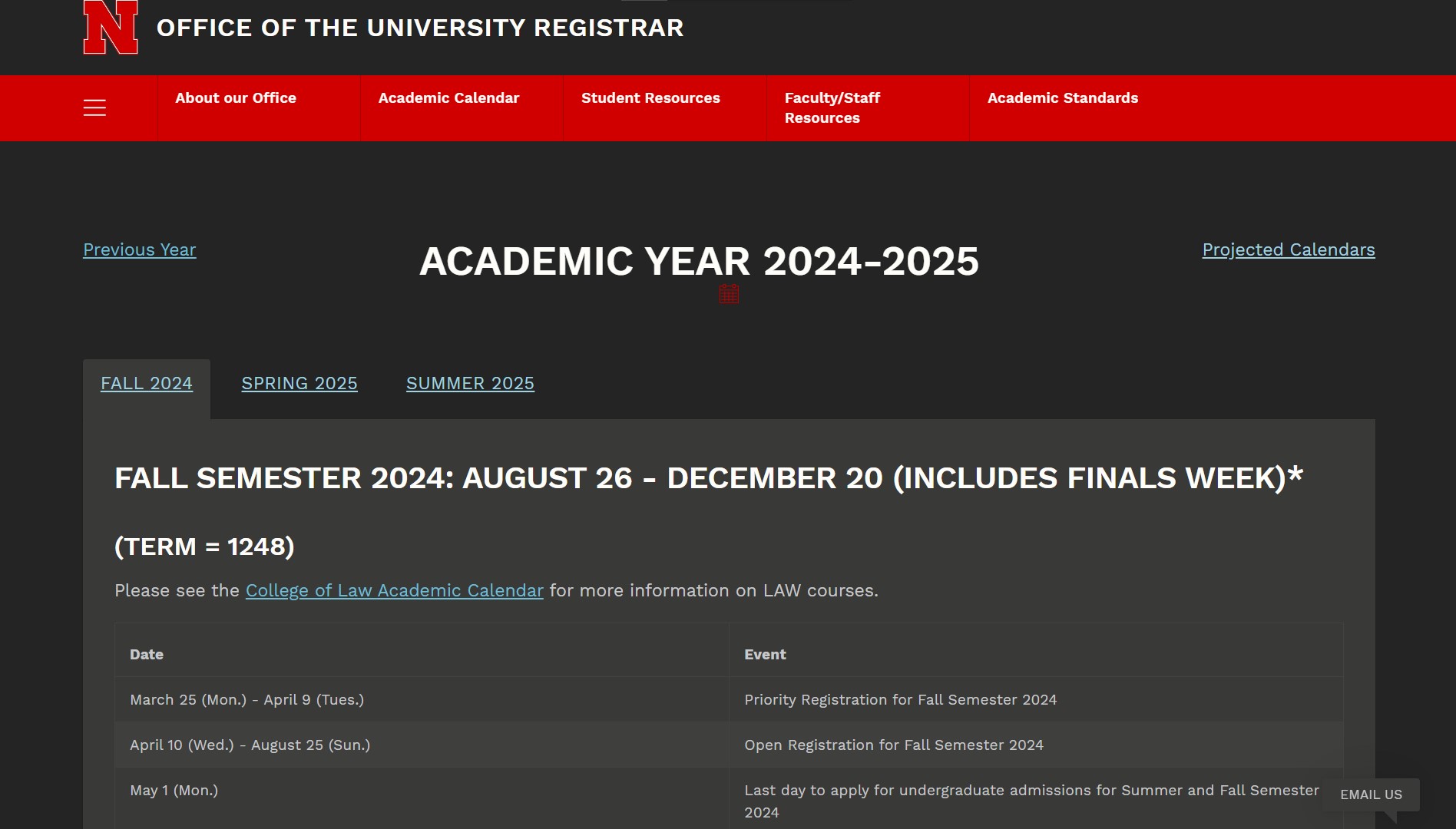This screenshot has height=829, width=1456.
Task: Click the red calendar icon under the heading
Action: click(729, 294)
